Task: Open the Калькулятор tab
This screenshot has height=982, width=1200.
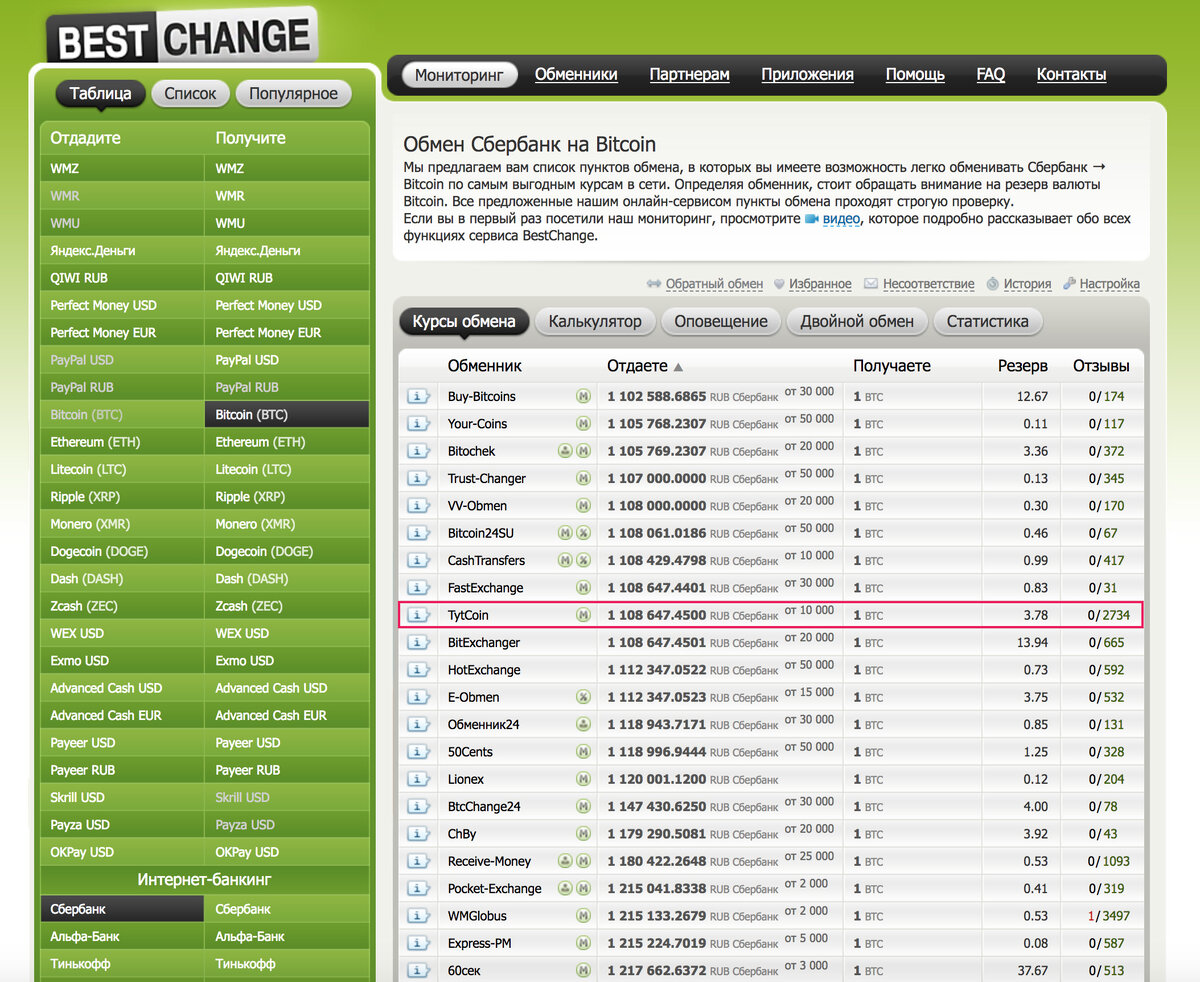Action: (595, 322)
